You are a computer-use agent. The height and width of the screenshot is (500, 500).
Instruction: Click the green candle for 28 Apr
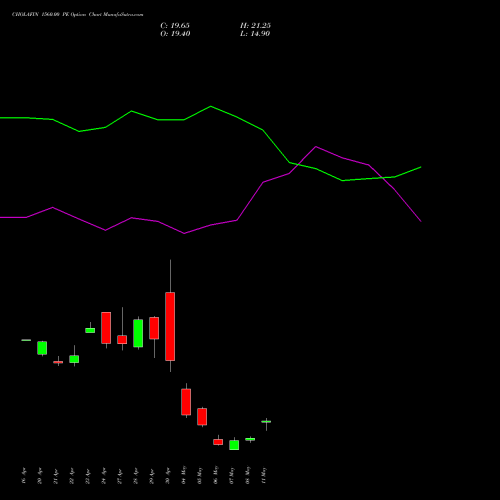click(138, 333)
